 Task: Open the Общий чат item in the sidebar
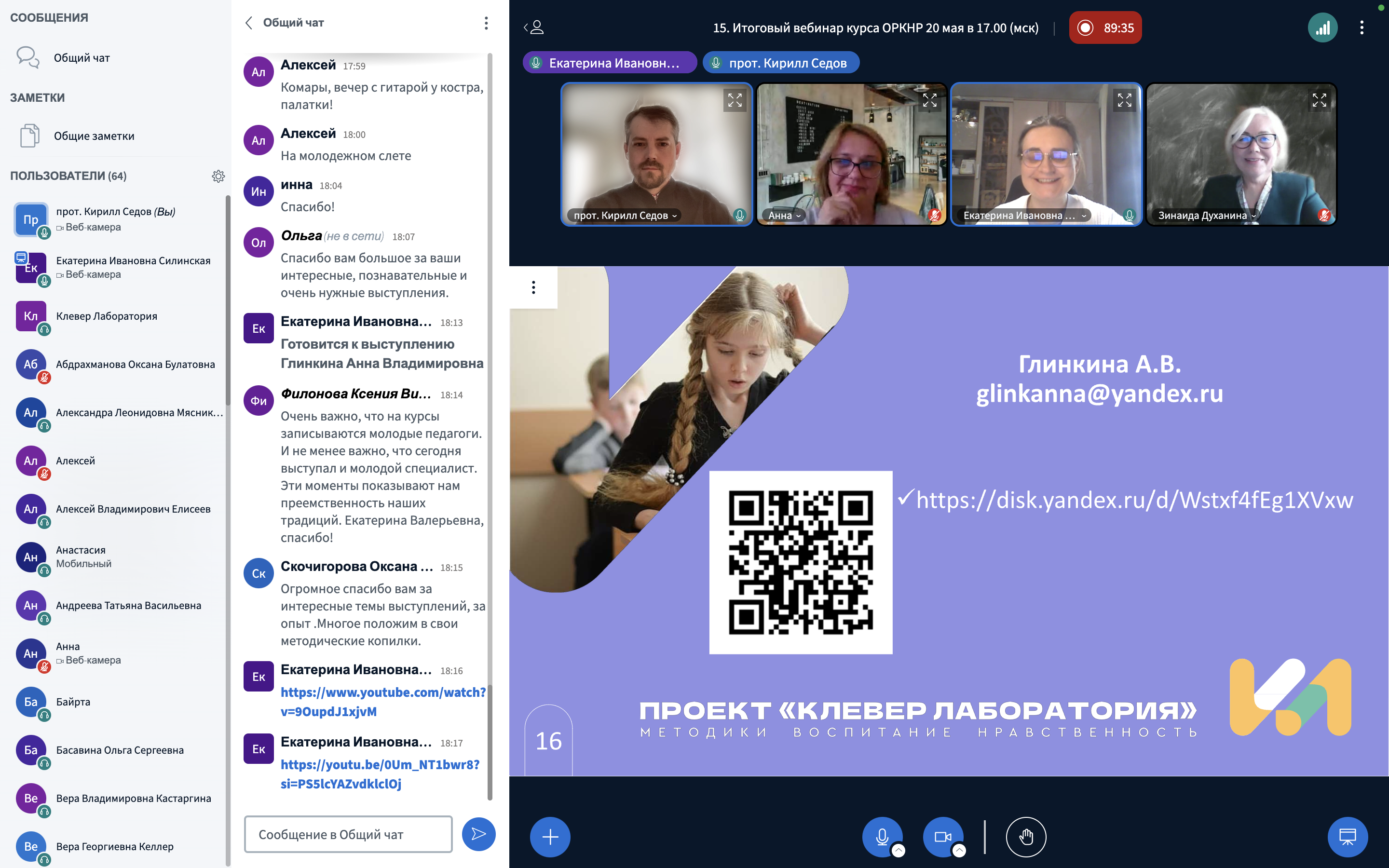pyautogui.click(x=82, y=57)
